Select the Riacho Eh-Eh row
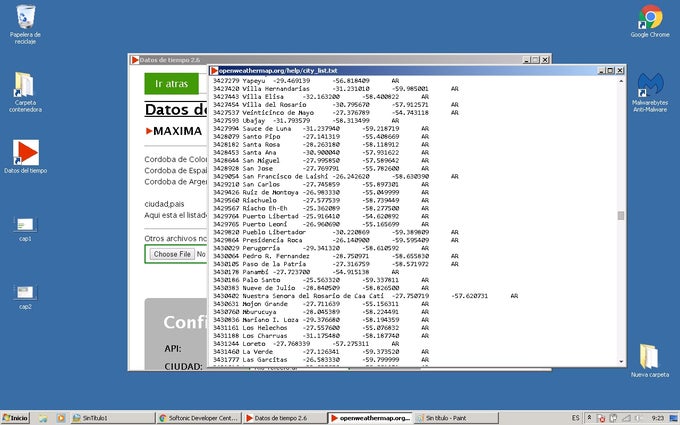The height and width of the screenshot is (425, 680). pos(320,208)
